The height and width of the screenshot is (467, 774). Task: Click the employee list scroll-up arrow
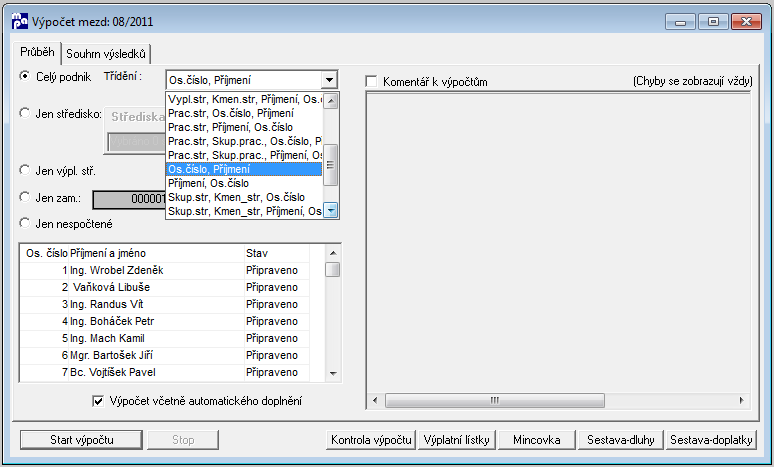(x=333, y=253)
